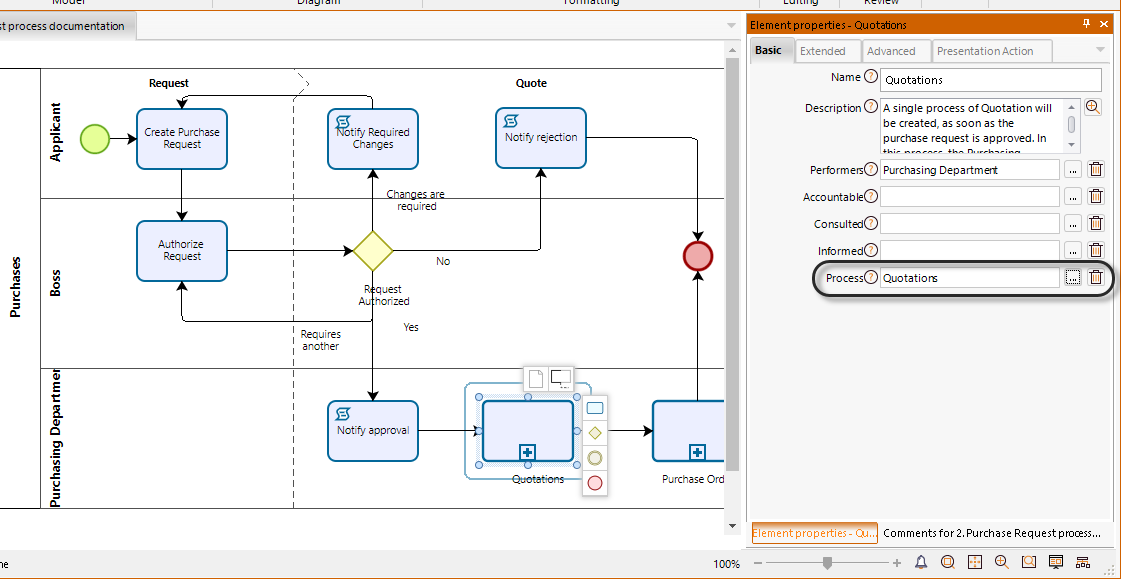Browse Performers with the ellipsis button
1121x579 pixels.
point(1072,170)
